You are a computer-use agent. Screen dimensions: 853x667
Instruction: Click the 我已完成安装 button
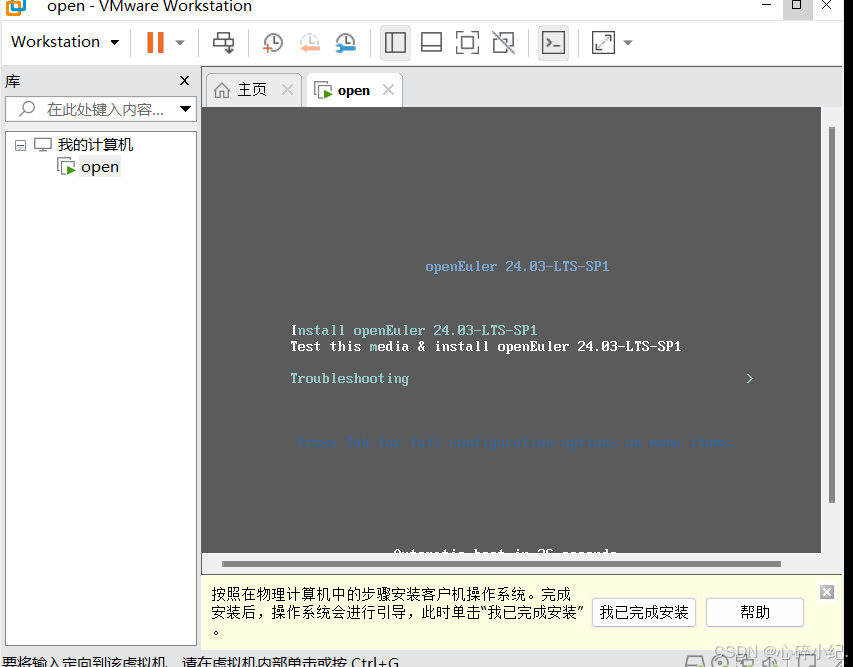click(x=644, y=612)
